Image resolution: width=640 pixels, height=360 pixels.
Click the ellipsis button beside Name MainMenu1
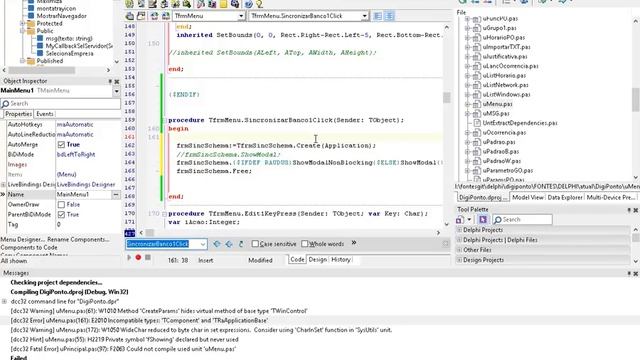116,195
